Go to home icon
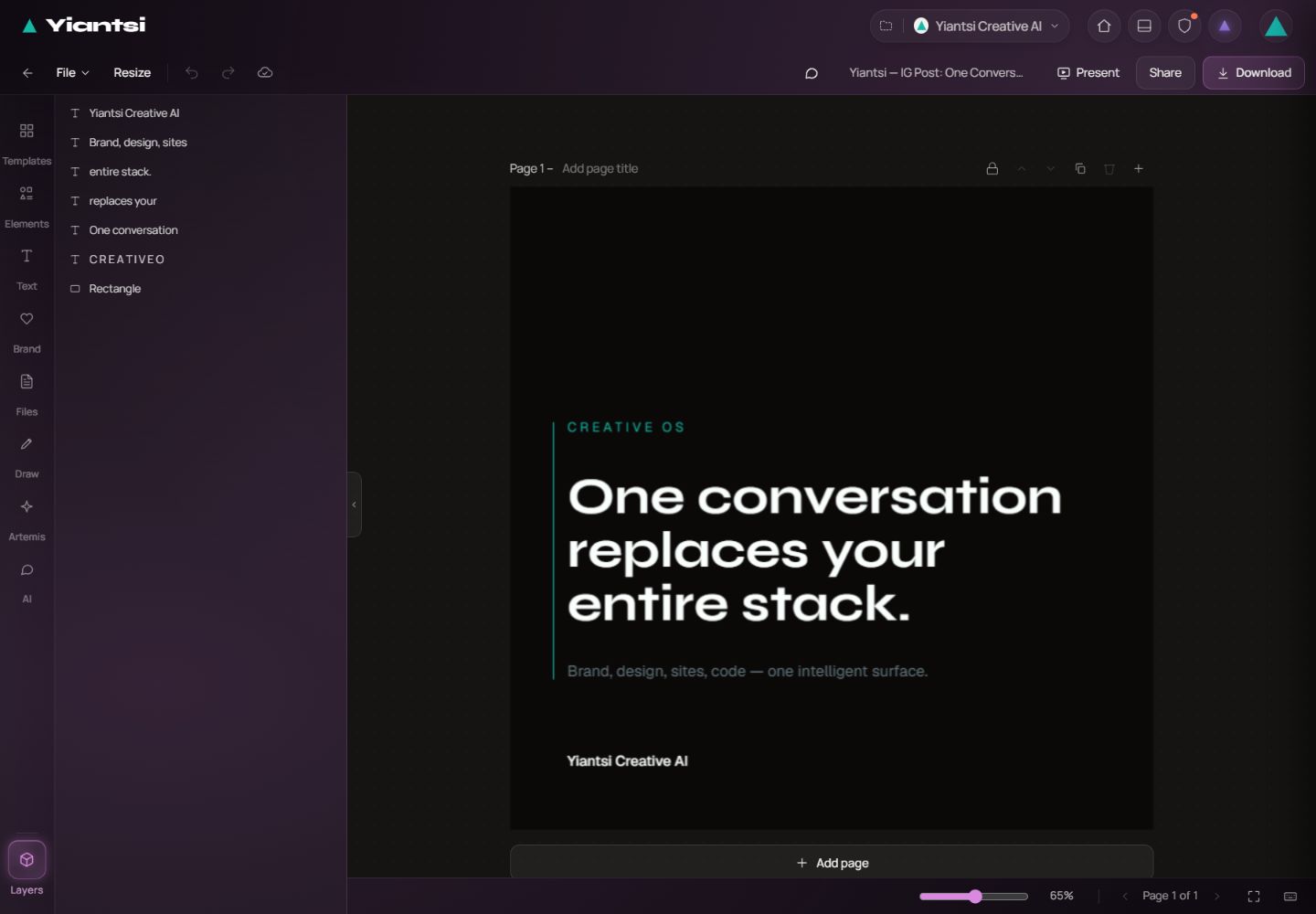This screenshot has width=1316, height=914. (1104, 26)
